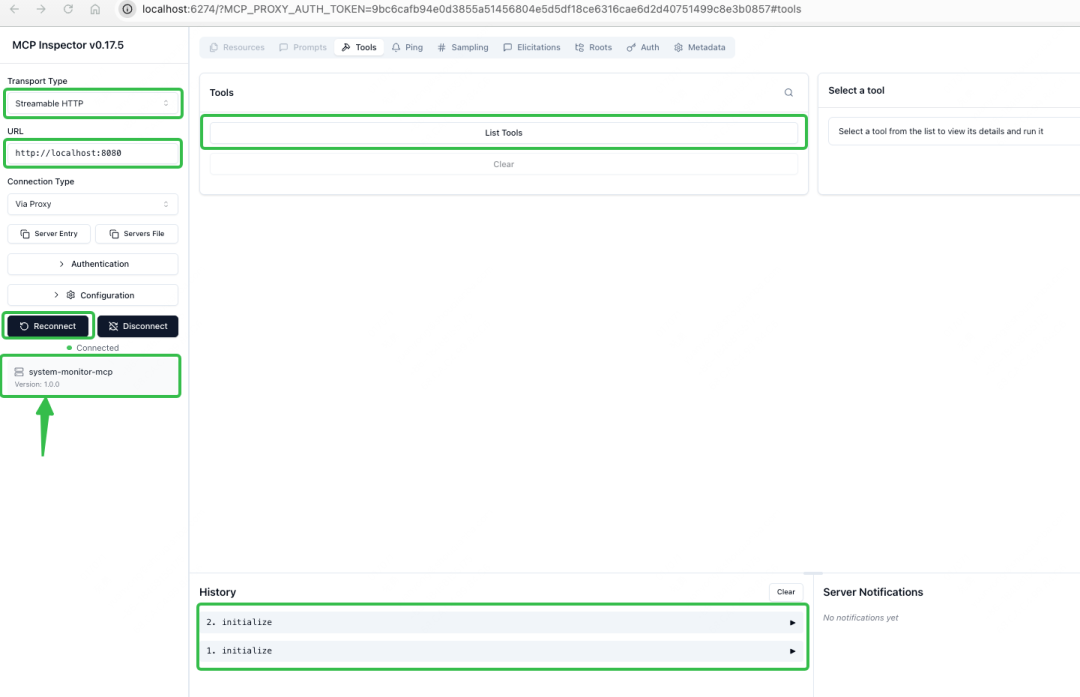
Task: Expand history entry 1. initialize
Action: (502, 651)
